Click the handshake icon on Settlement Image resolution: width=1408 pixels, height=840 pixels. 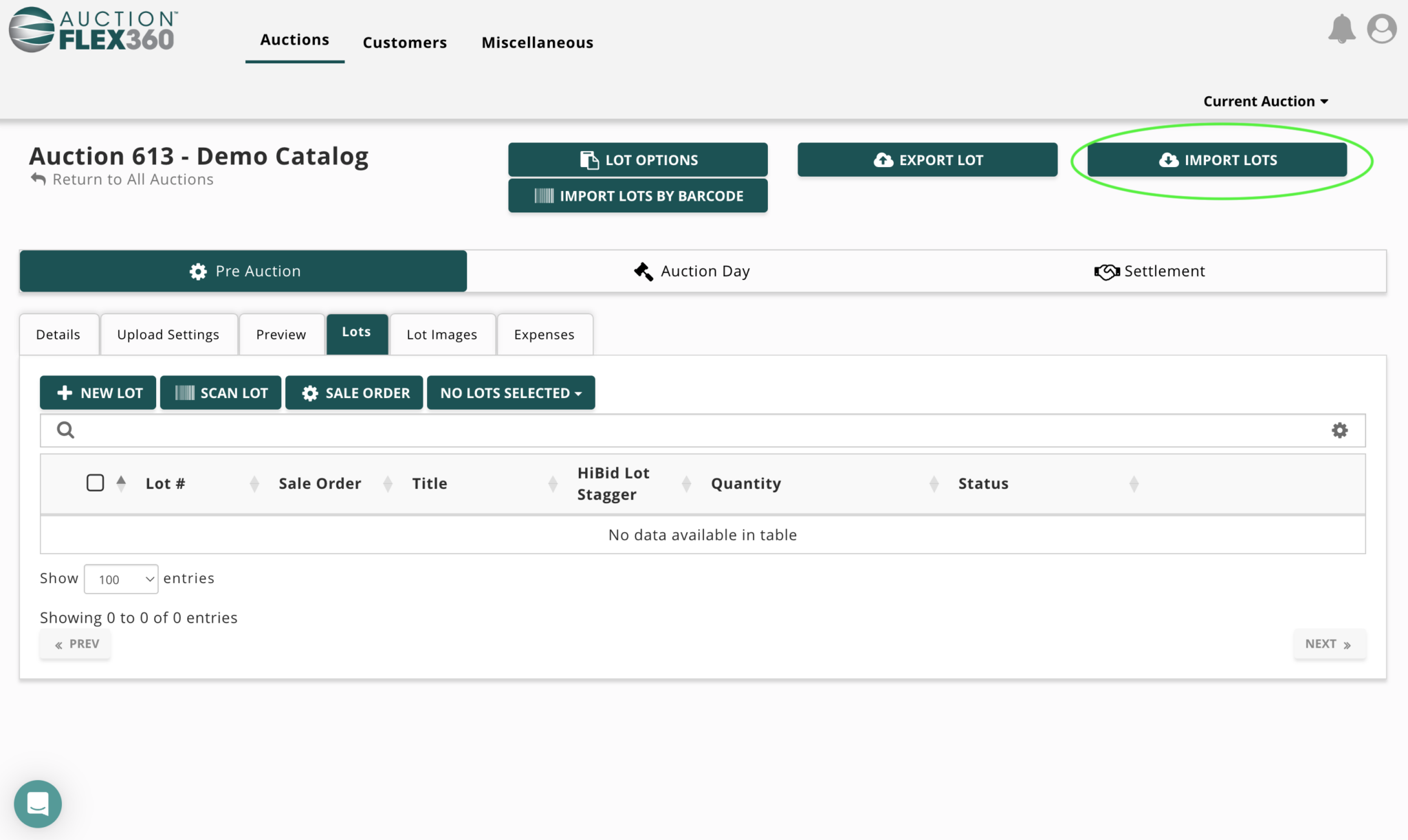pyautogui.click(x=1105, y=271)
